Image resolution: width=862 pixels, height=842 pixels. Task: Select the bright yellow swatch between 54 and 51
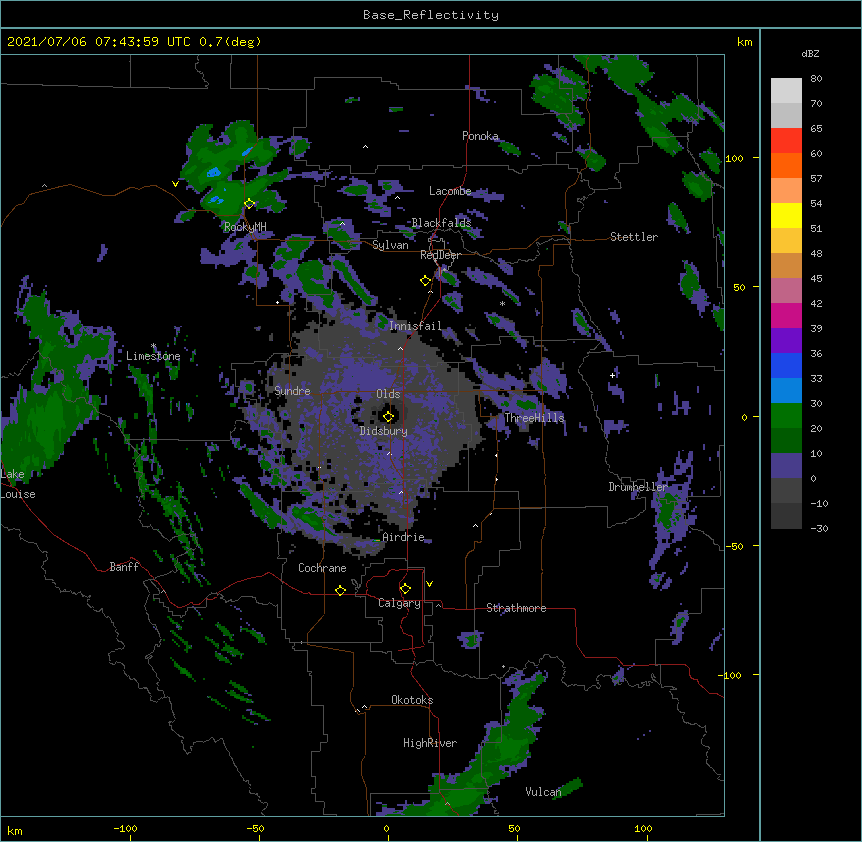[786, 215]
